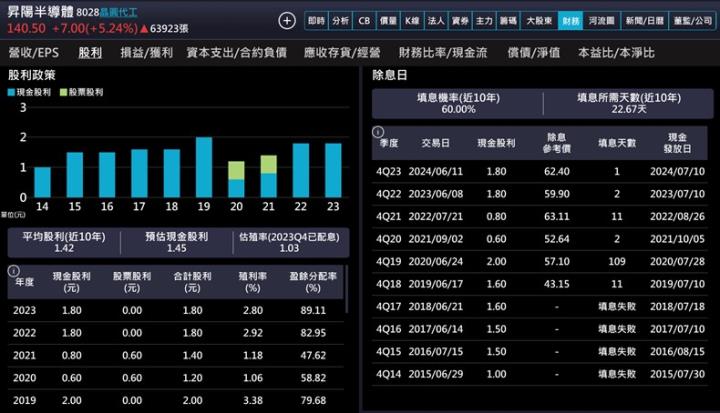
Task: Select the 資券 tab
Action: point(460,21)
